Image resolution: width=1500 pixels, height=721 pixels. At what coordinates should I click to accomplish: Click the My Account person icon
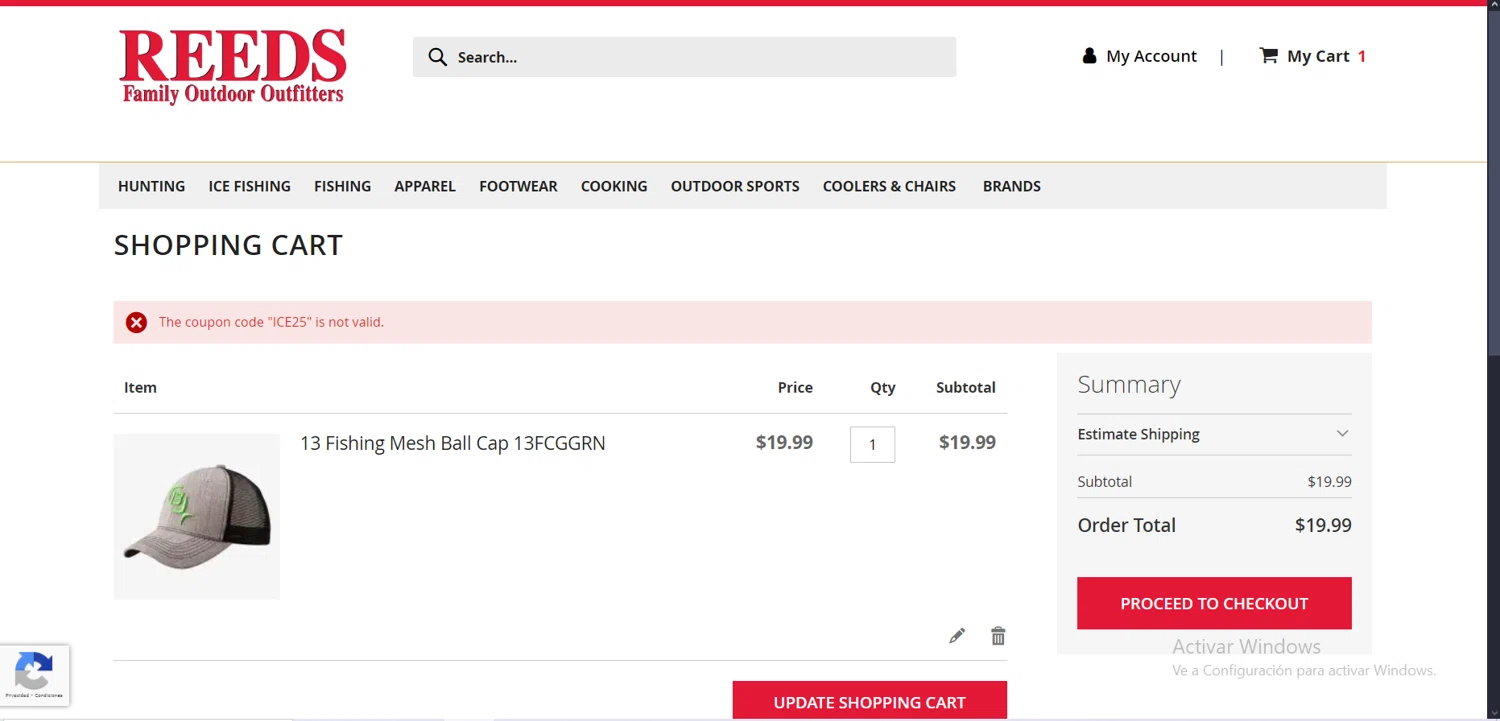click(x=1089, y=56)
